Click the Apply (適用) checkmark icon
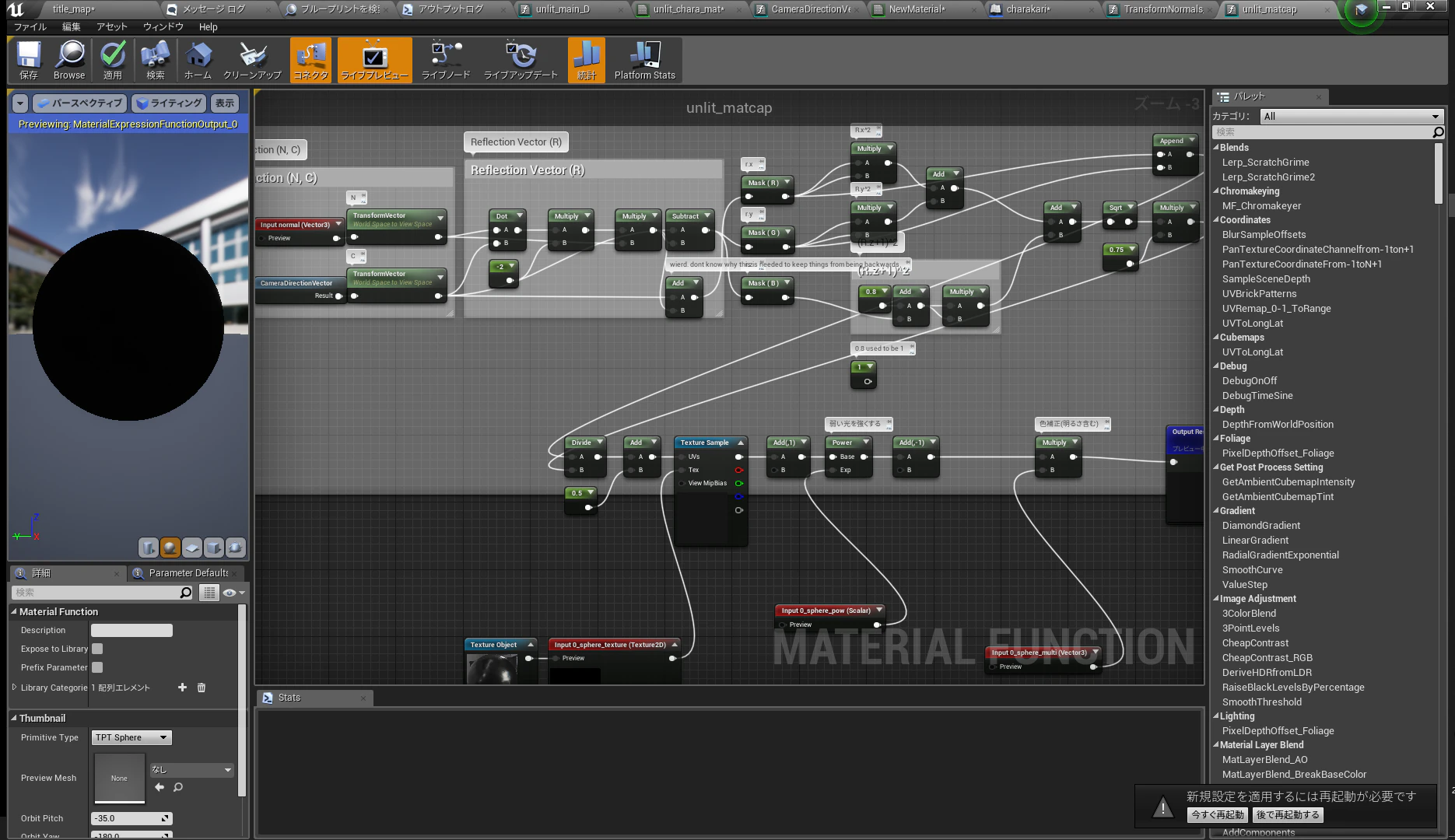1455x840 pixels. click(x=113, y=60)
